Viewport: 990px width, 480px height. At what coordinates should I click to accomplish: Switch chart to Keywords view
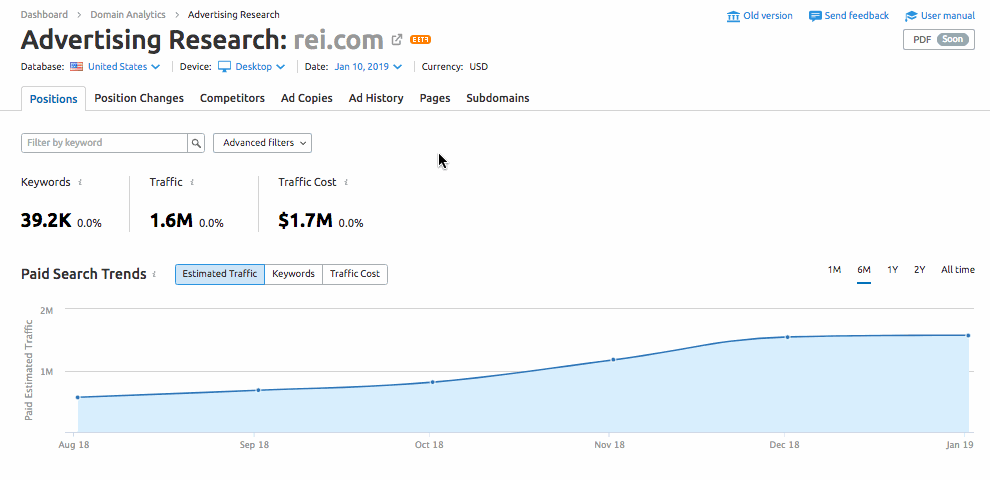pyautogui.click(x=293, y=274)
